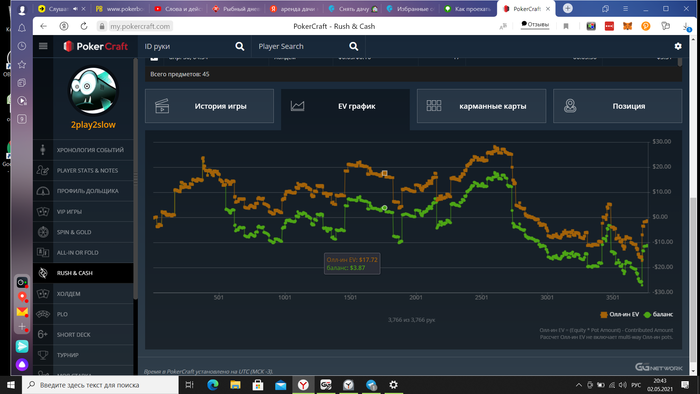
Task: Open browser history clock icon
Action: pos(21,46)
